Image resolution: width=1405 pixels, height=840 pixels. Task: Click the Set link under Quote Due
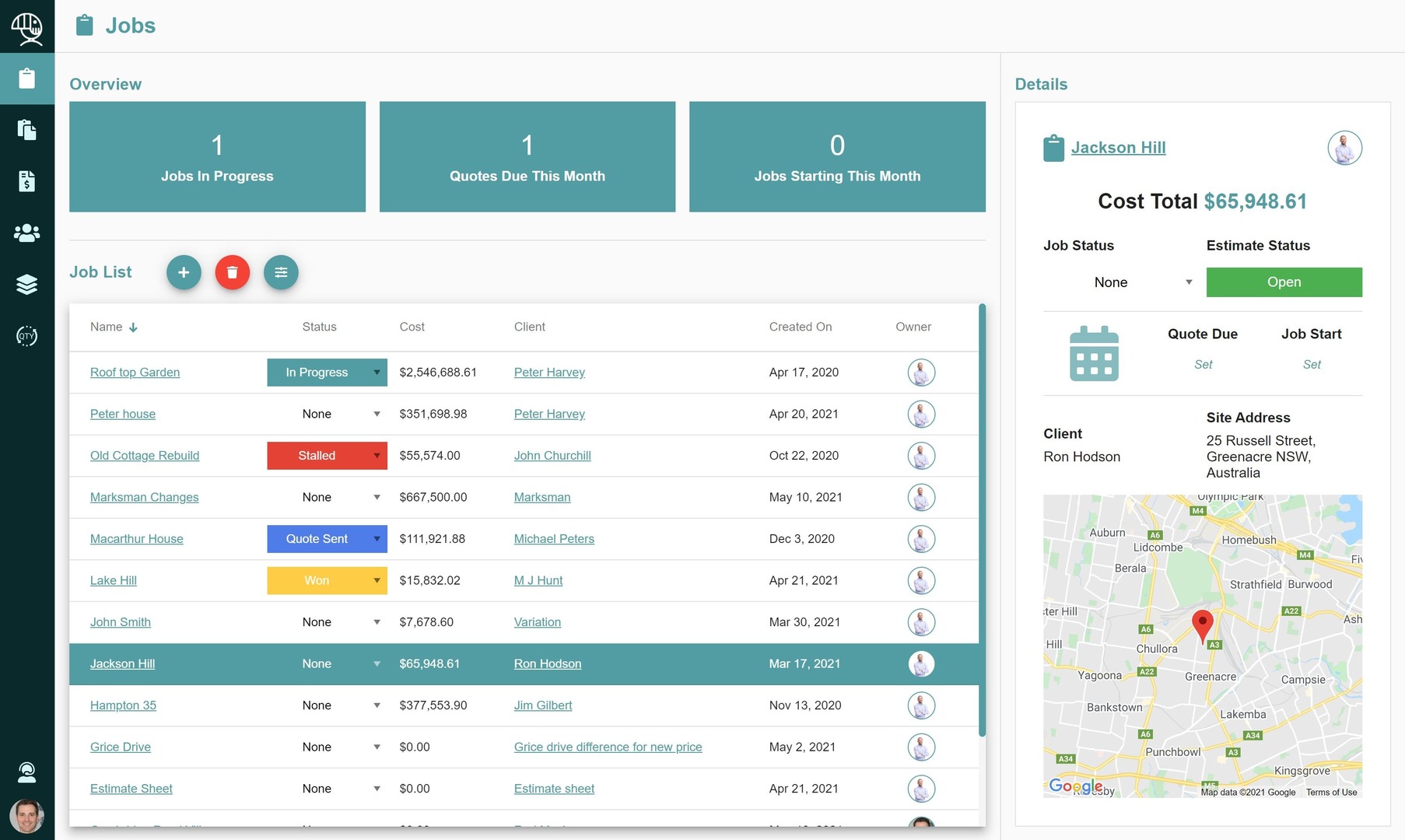click(1203, 364)
